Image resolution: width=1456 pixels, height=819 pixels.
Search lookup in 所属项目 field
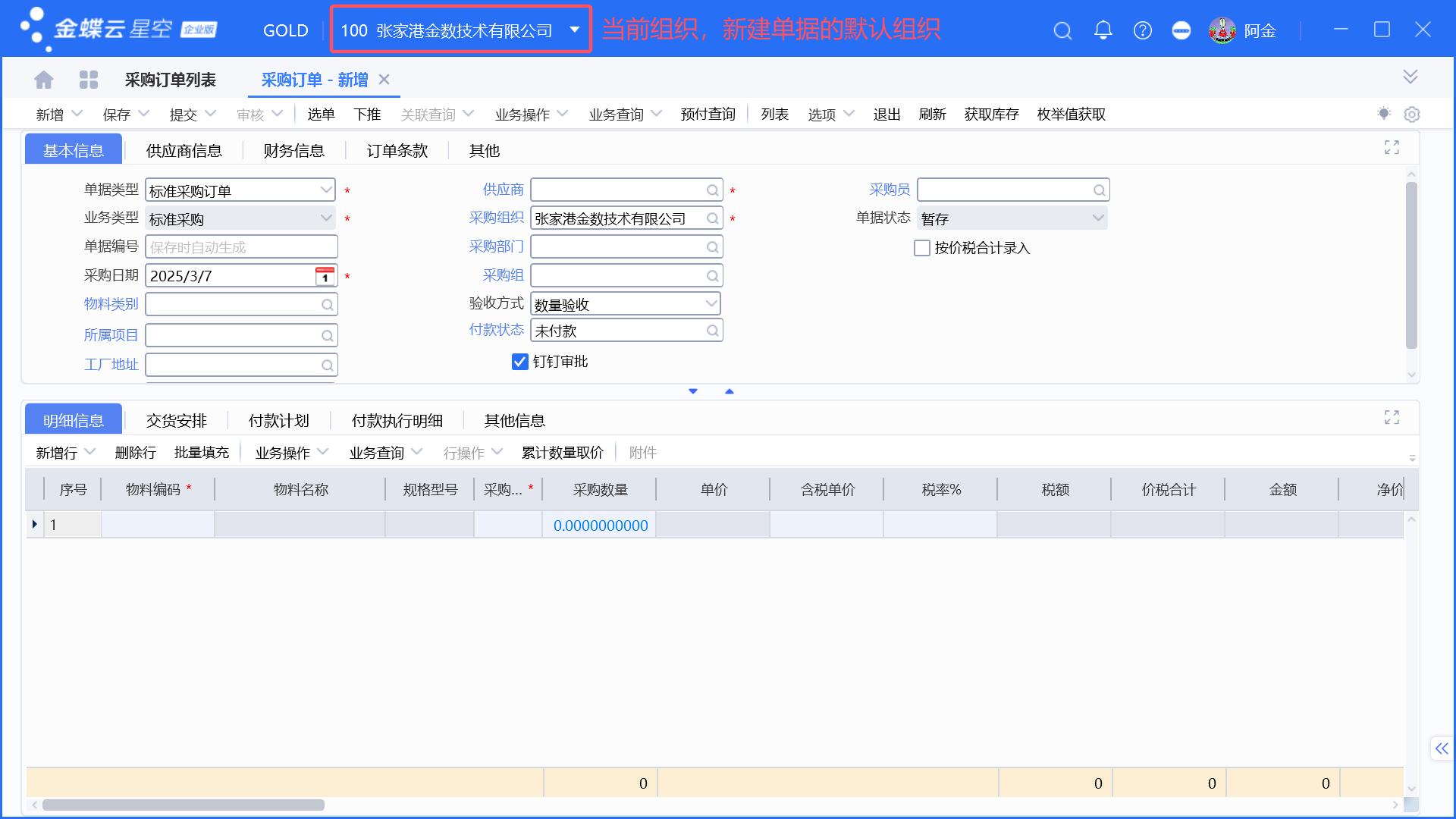click(x=327, y=335)
